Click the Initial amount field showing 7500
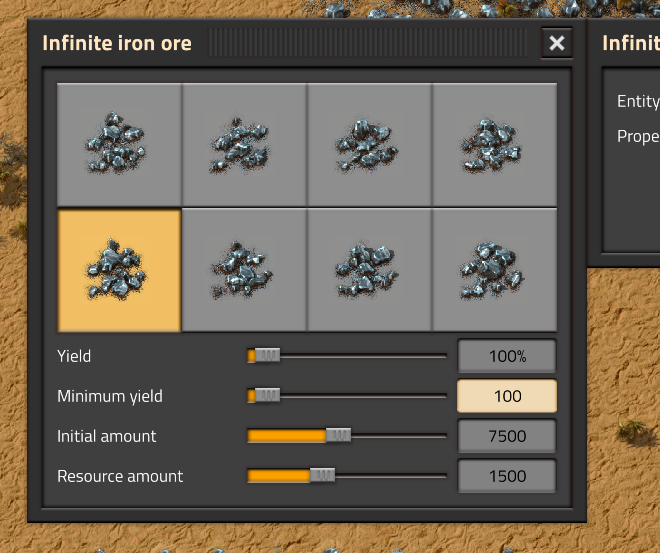Image resolution: width=660 pixels, height=553 pixels. pos(507,436)
